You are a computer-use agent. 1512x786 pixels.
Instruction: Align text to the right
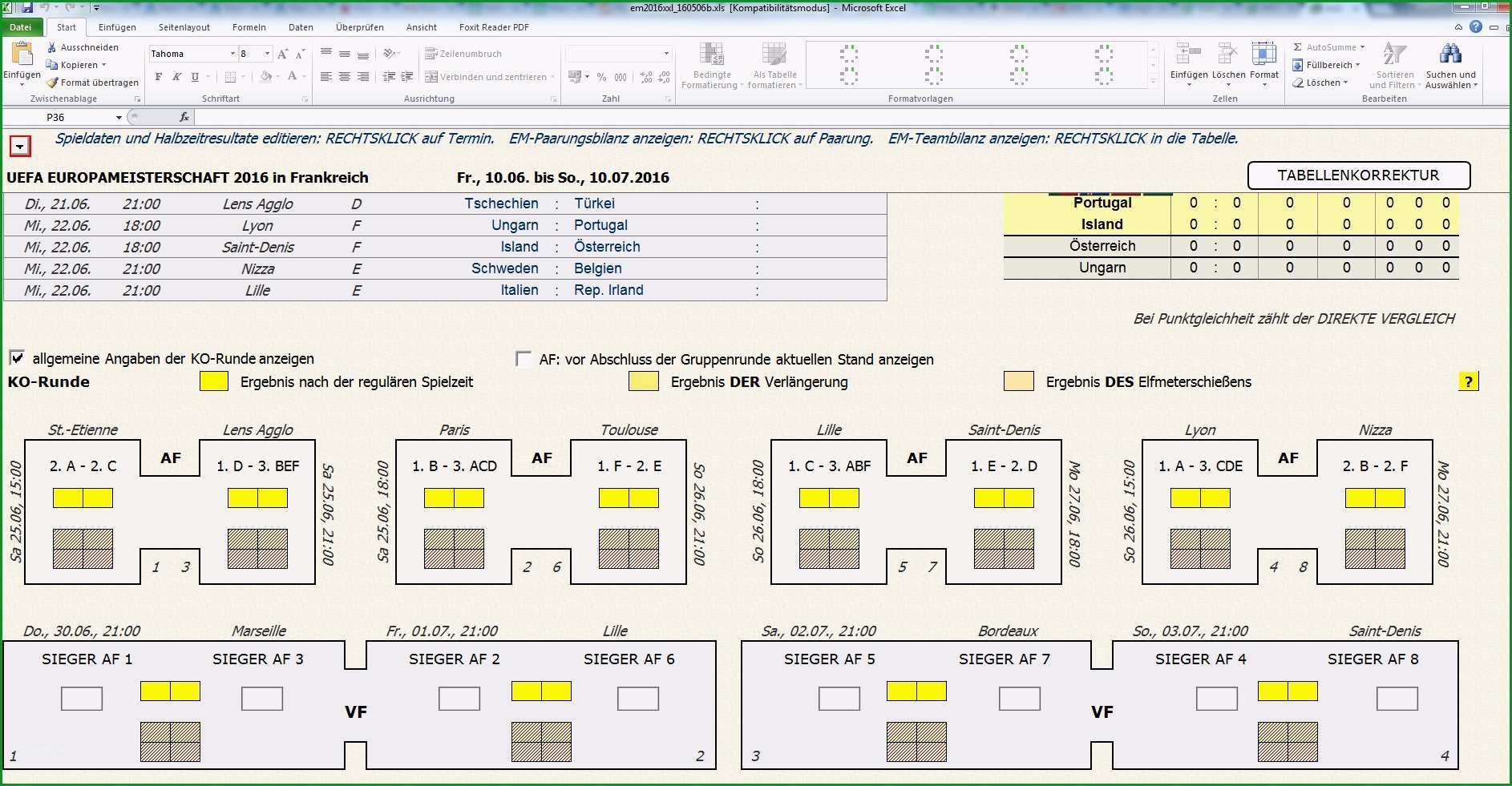coord(362,77)
